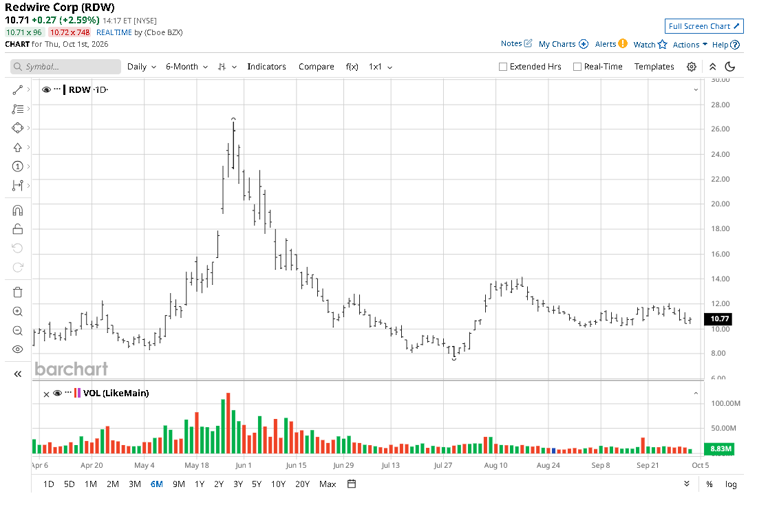Collapse the volume pane chevron

(696, 393)
